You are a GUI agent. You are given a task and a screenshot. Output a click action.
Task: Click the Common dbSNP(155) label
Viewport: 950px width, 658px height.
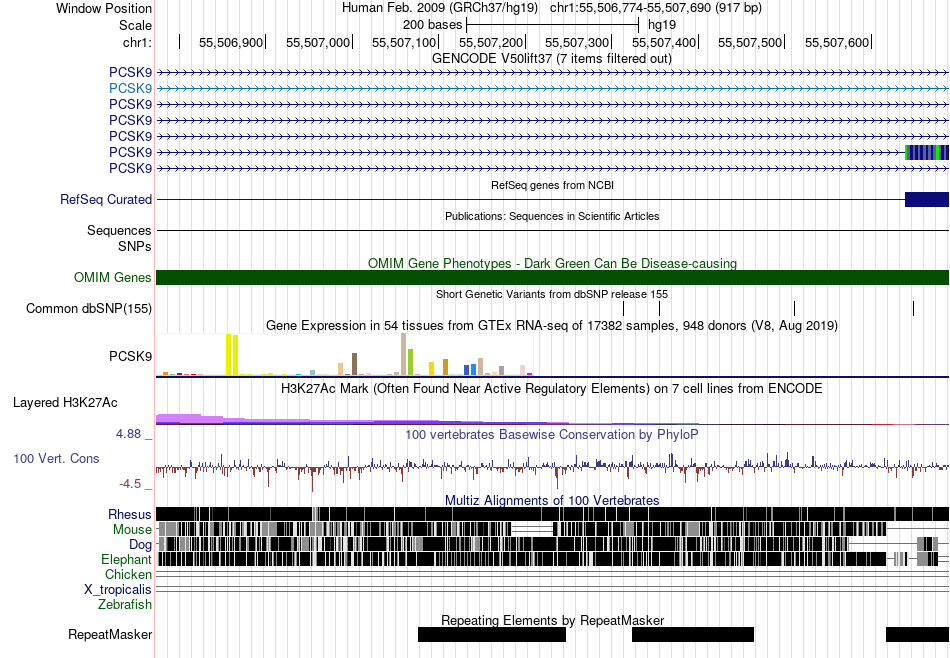[89, 309]
